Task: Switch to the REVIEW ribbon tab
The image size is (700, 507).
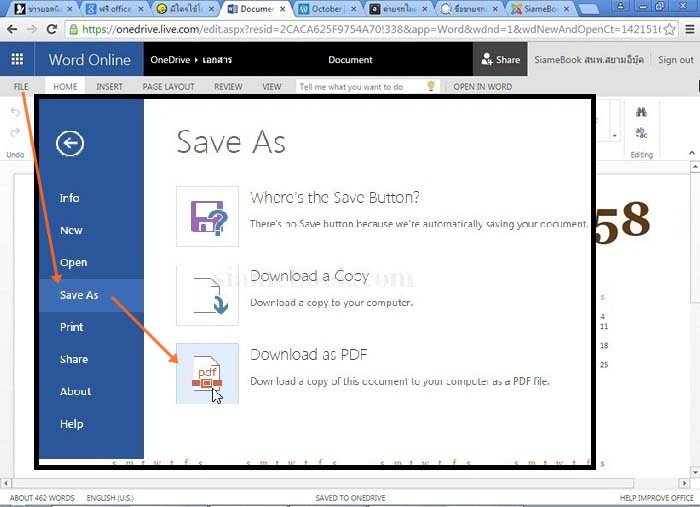Action: point(228,87)
